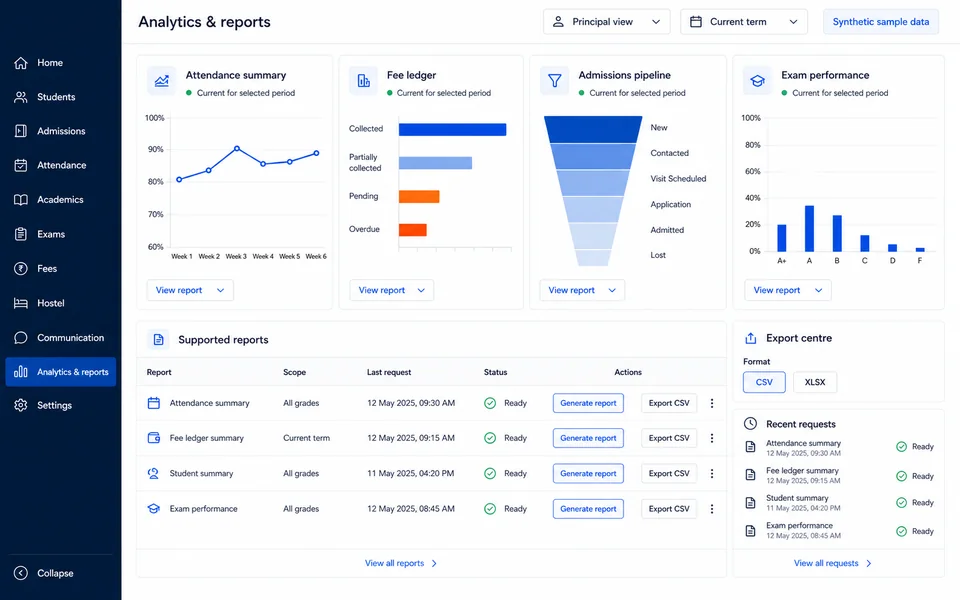Click the Fee ledger card icon
Screen dimensions: 960x600
click(364, 81)
